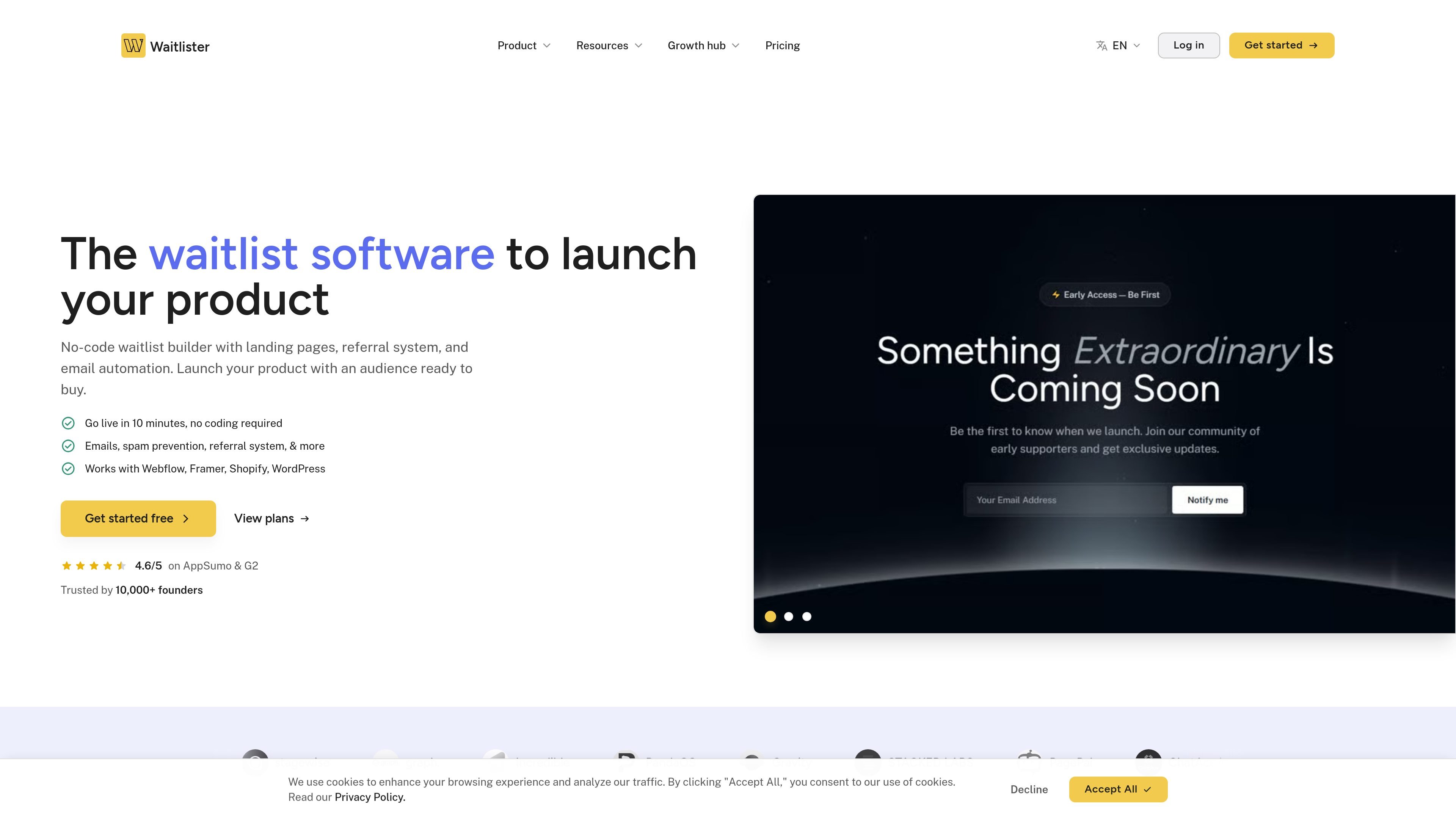Click the green checkmark beside 'Emails, spam prevention'

[68, 446]
